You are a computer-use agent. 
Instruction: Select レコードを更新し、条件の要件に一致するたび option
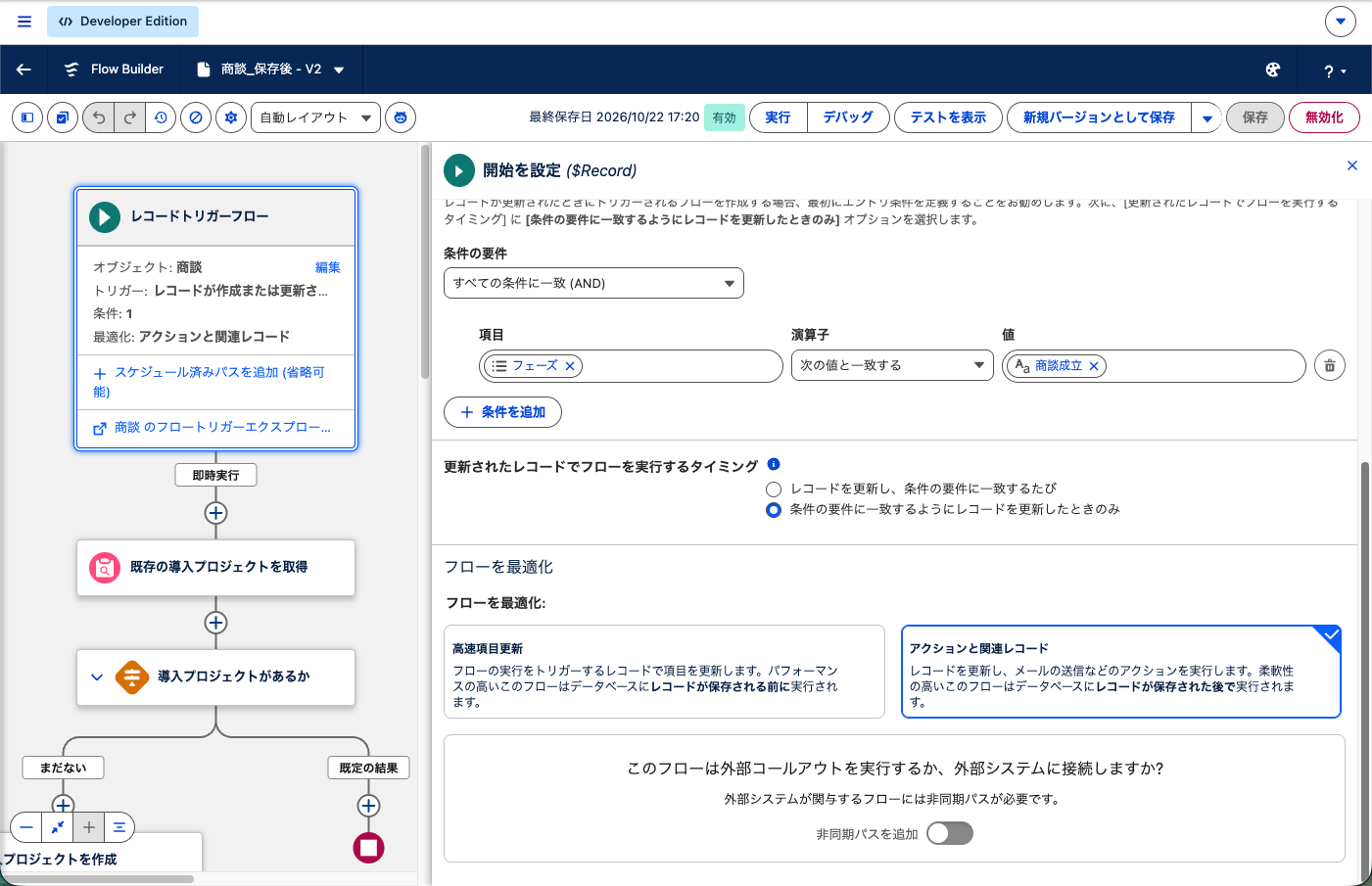point(774,489)
